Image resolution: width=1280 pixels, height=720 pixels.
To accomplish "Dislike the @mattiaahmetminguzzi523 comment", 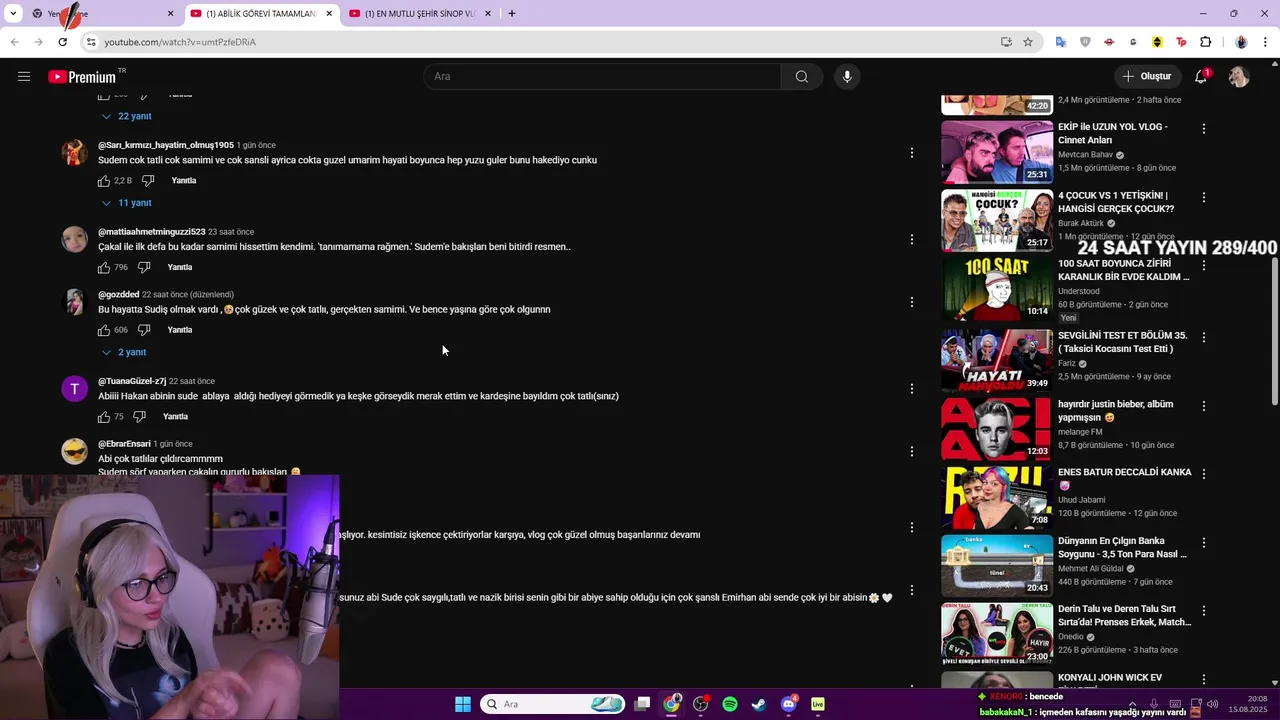I will [x=144, y=268].
